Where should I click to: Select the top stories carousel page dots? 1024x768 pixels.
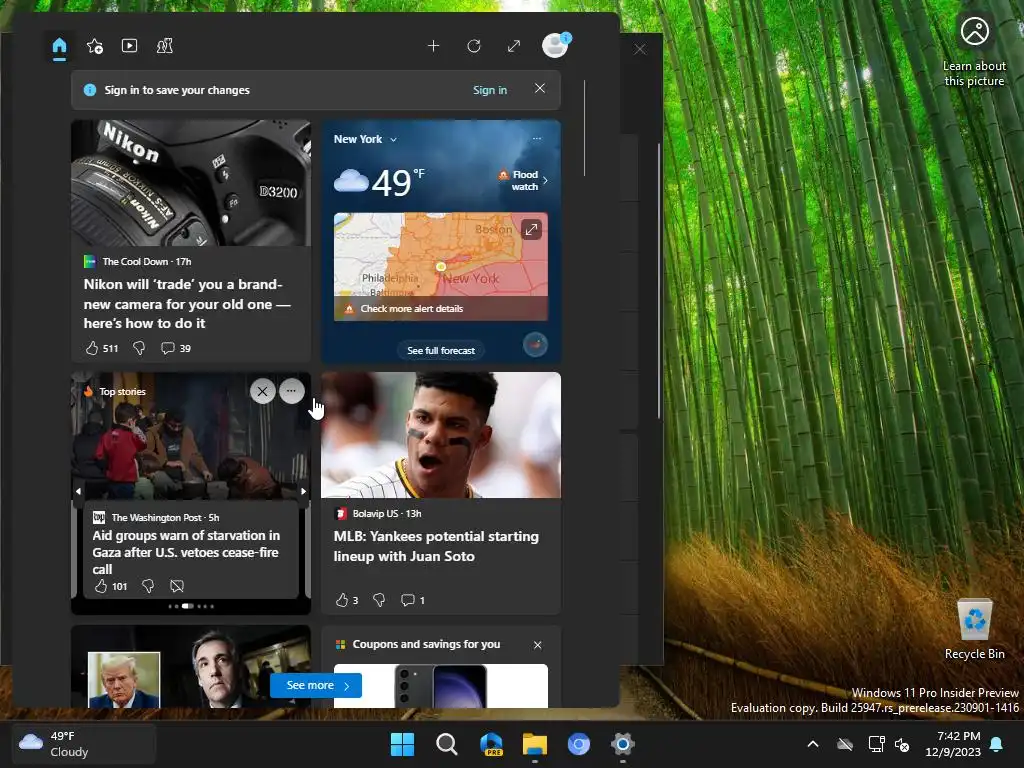pyautogui.click(x=191, y=606)
